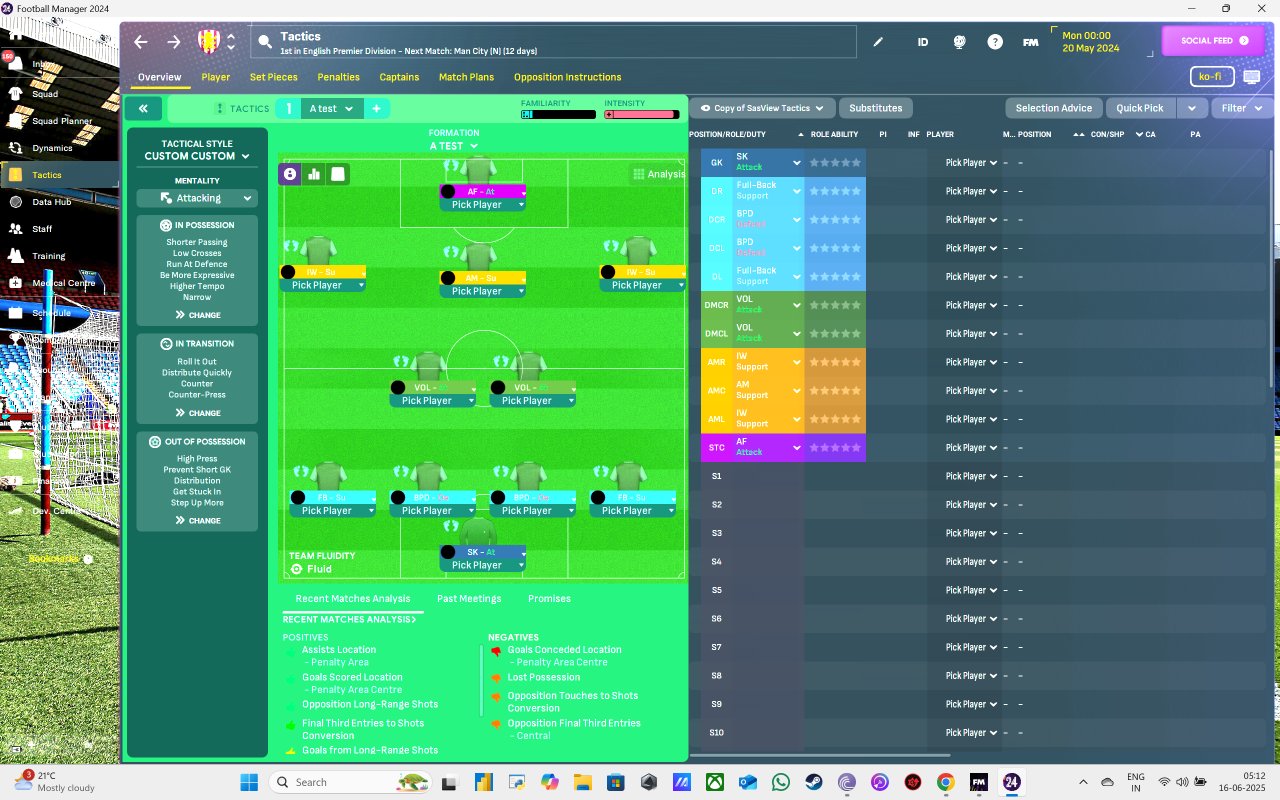The width and height of the screenshot is (1280, 800).
Task: Select the white square view icon on pitch
Action: coord(338,174)
